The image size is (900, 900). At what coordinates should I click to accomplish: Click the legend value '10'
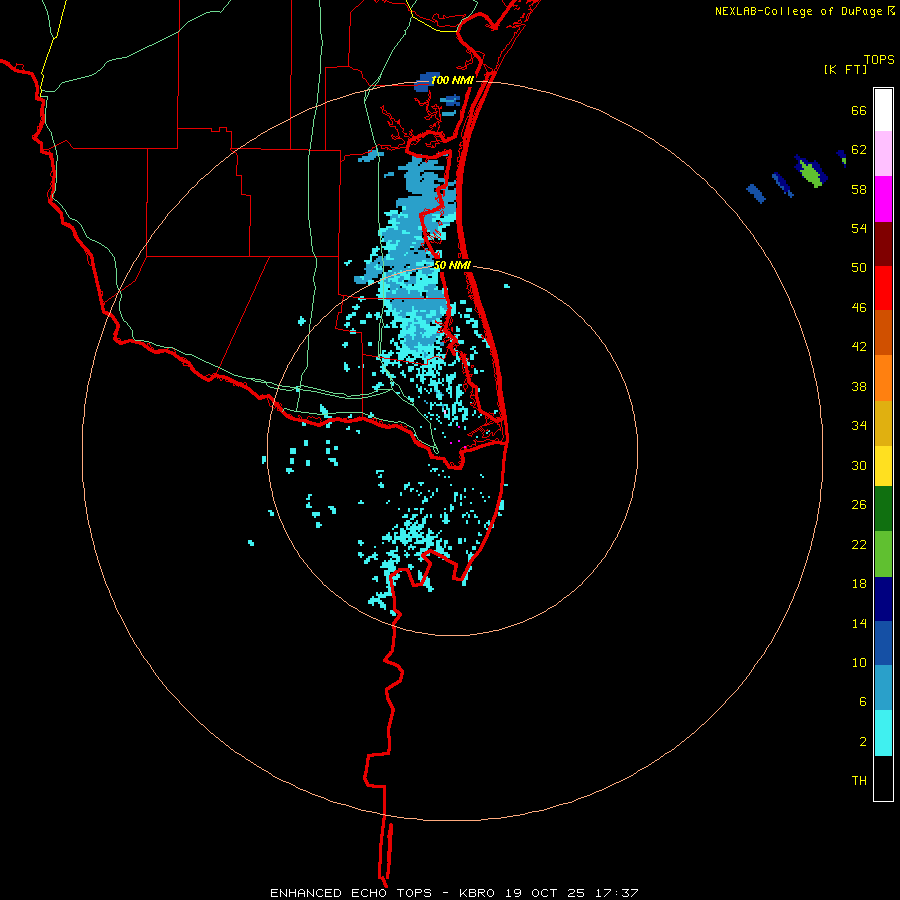click(859, 662)
